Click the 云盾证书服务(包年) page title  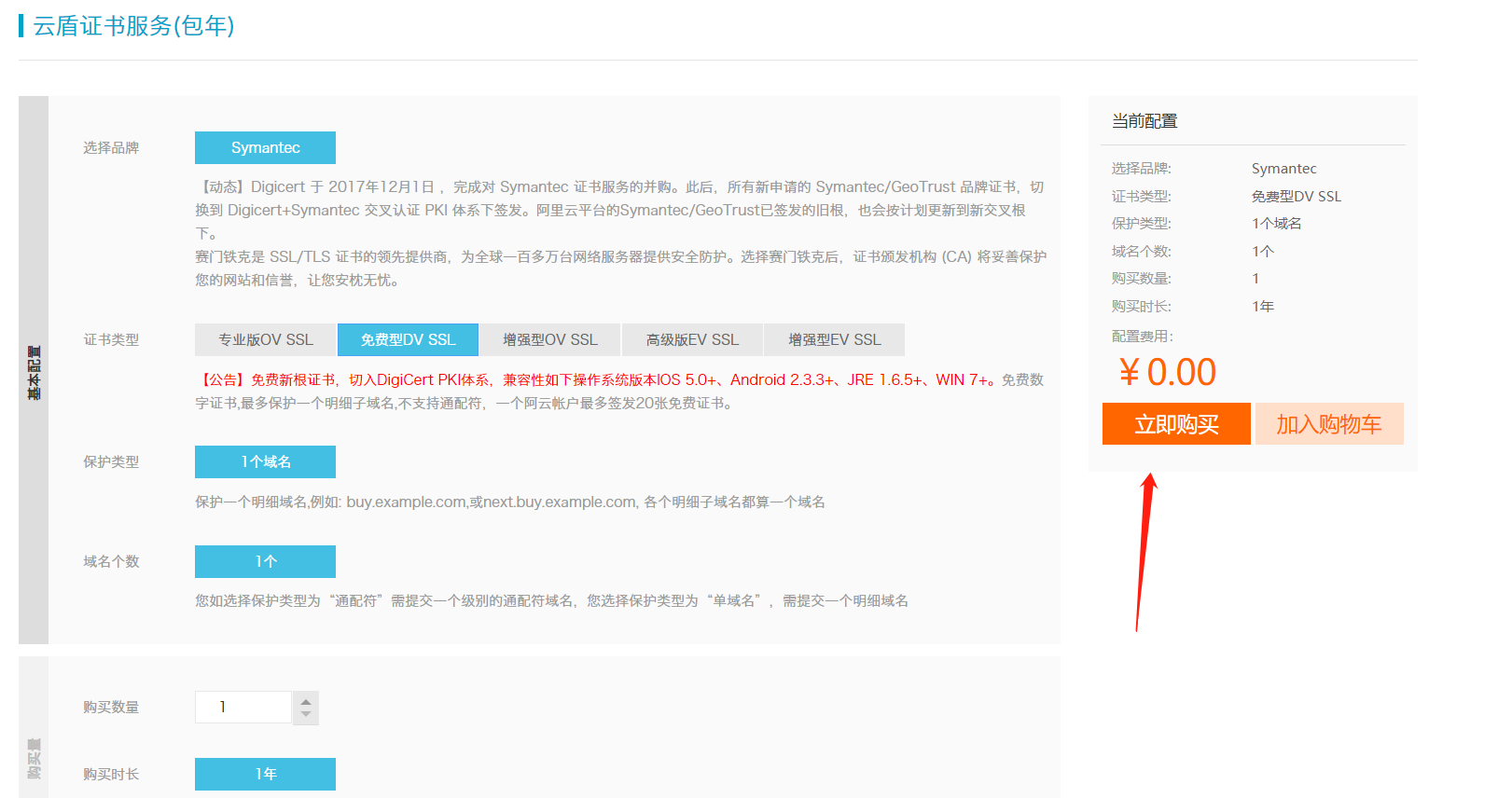click(133, 26)
